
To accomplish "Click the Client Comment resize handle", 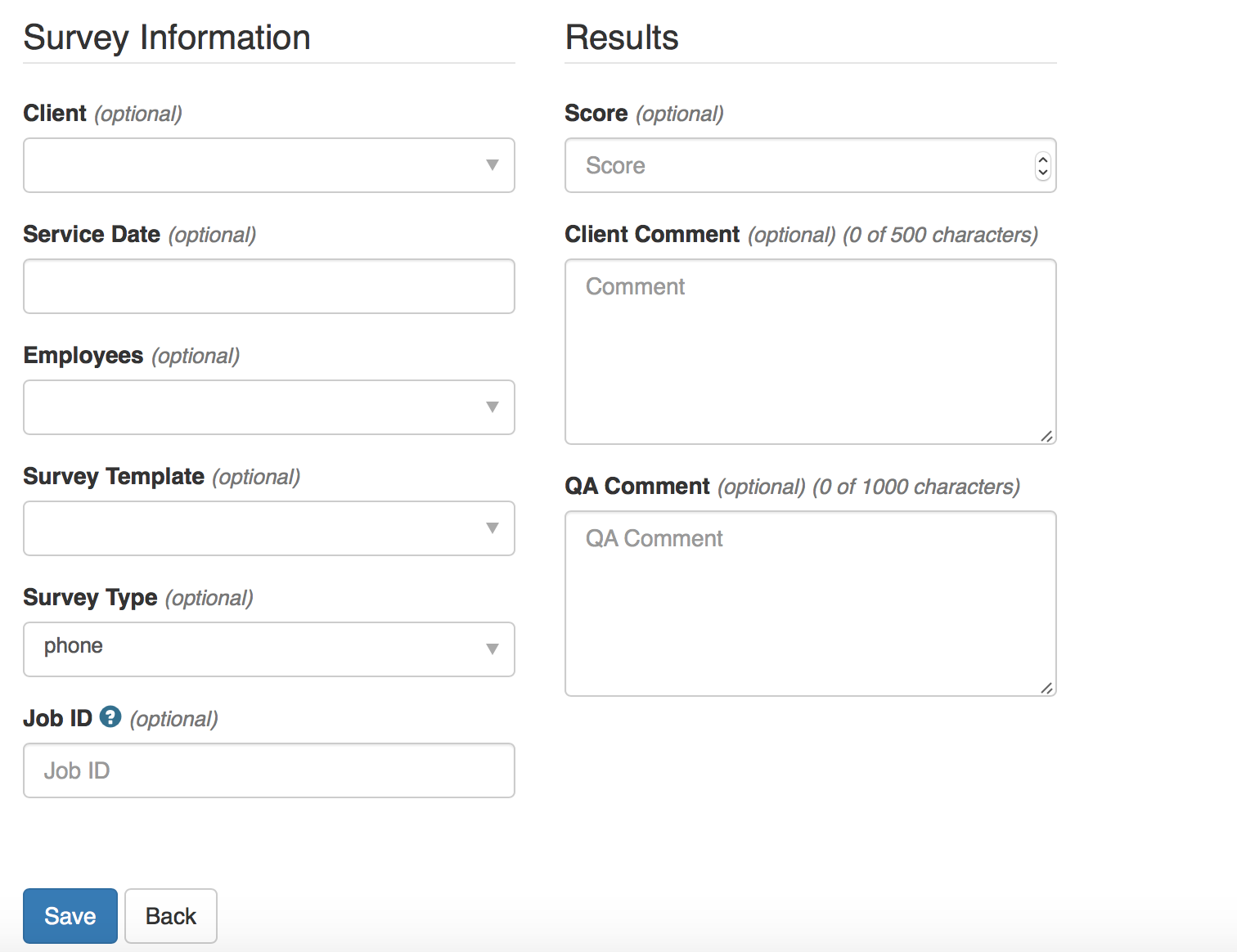I will [x=1046, y=436].
